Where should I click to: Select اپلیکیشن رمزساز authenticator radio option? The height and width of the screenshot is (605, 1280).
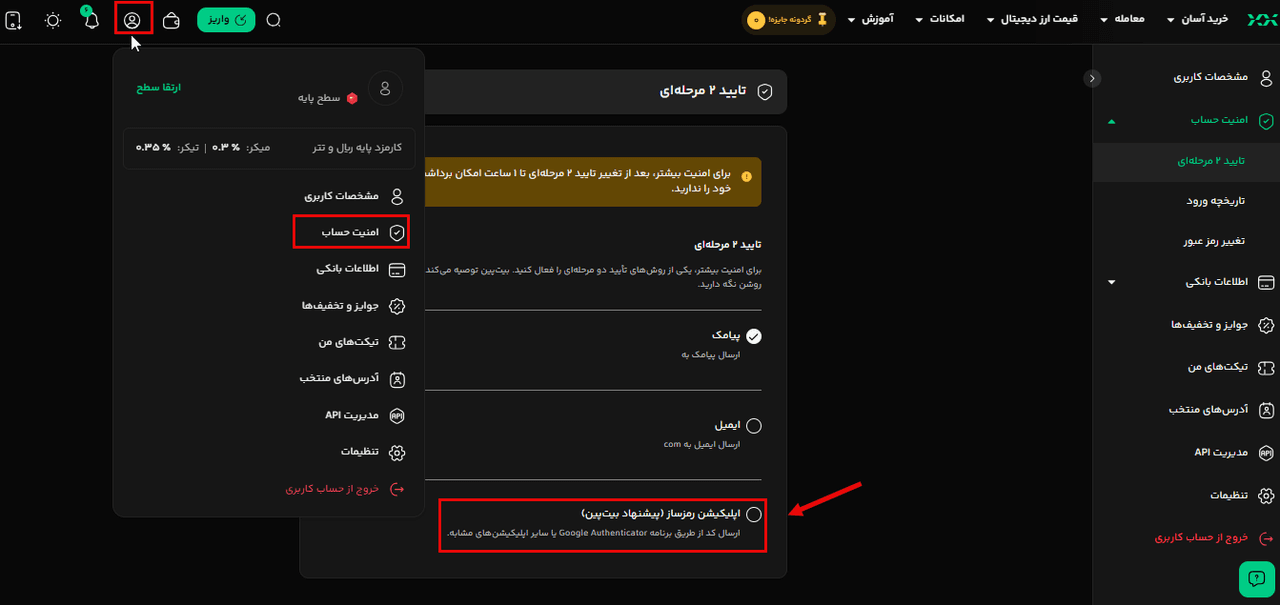pos(754,514)
